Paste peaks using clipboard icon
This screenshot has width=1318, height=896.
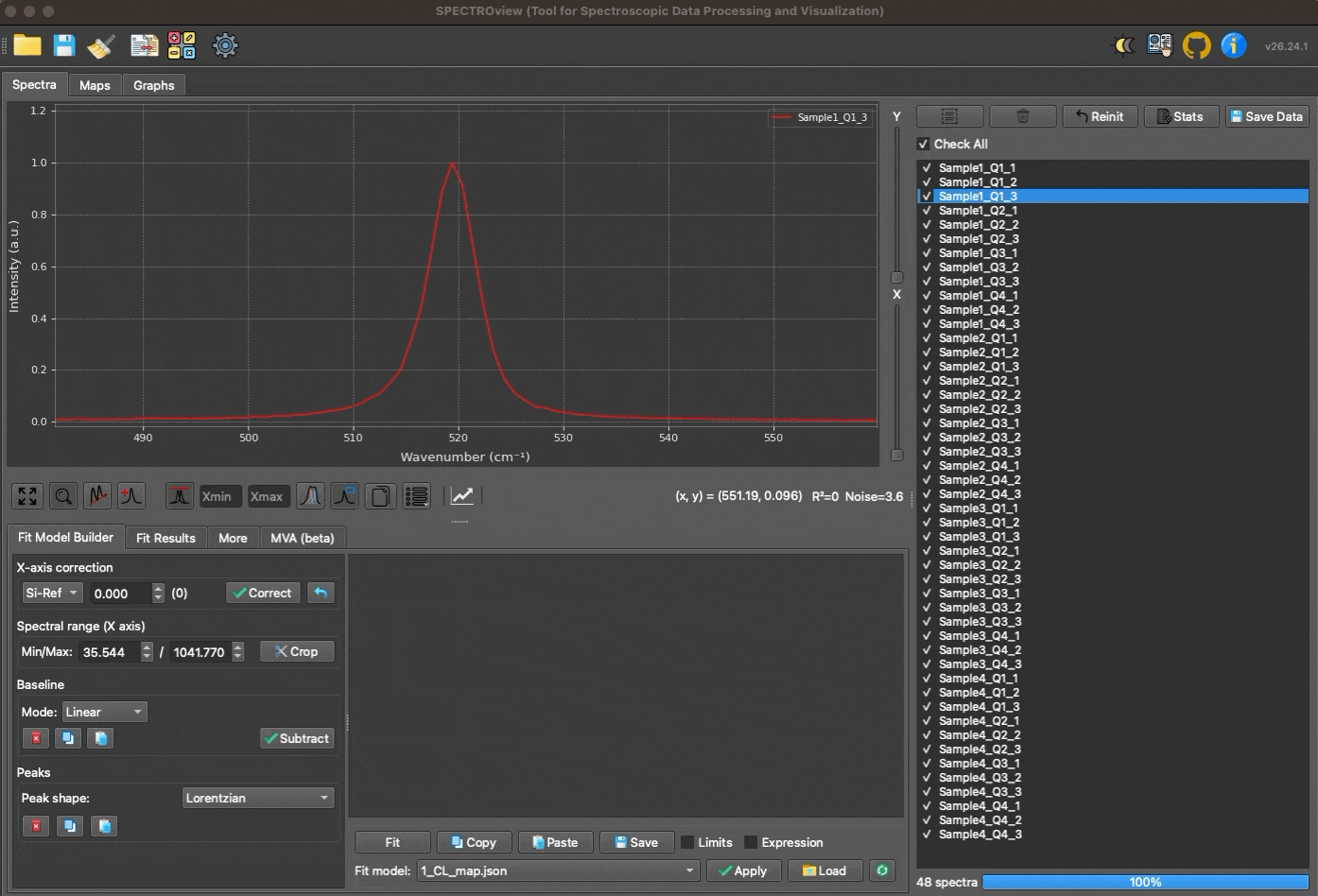tap(105, 826)
